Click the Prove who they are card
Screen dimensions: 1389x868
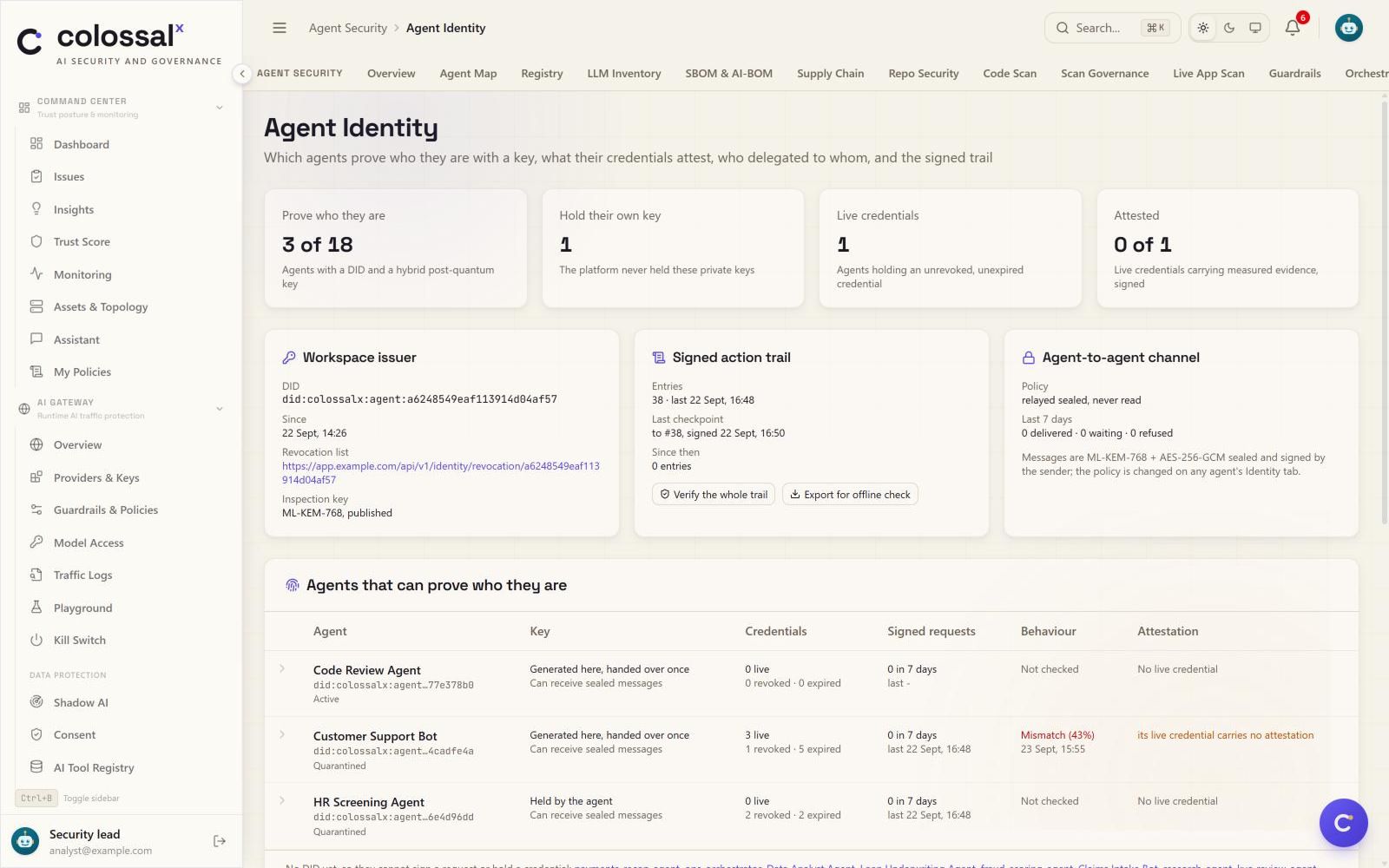pyautogui.click(x=396, y=248)
